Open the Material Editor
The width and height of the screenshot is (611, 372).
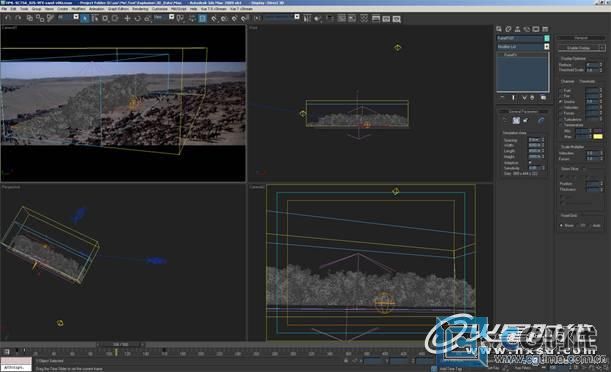coord(364,18)
